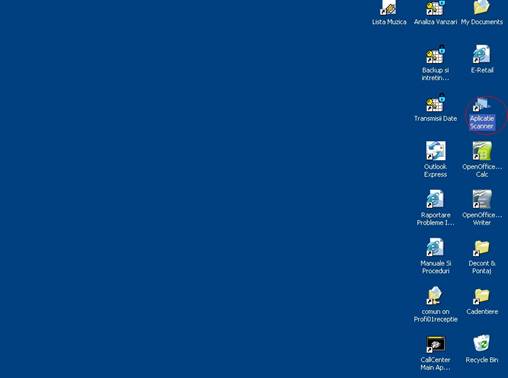
Task: Select the OpenOffice Calc shortcut
Action: [482, 151]
